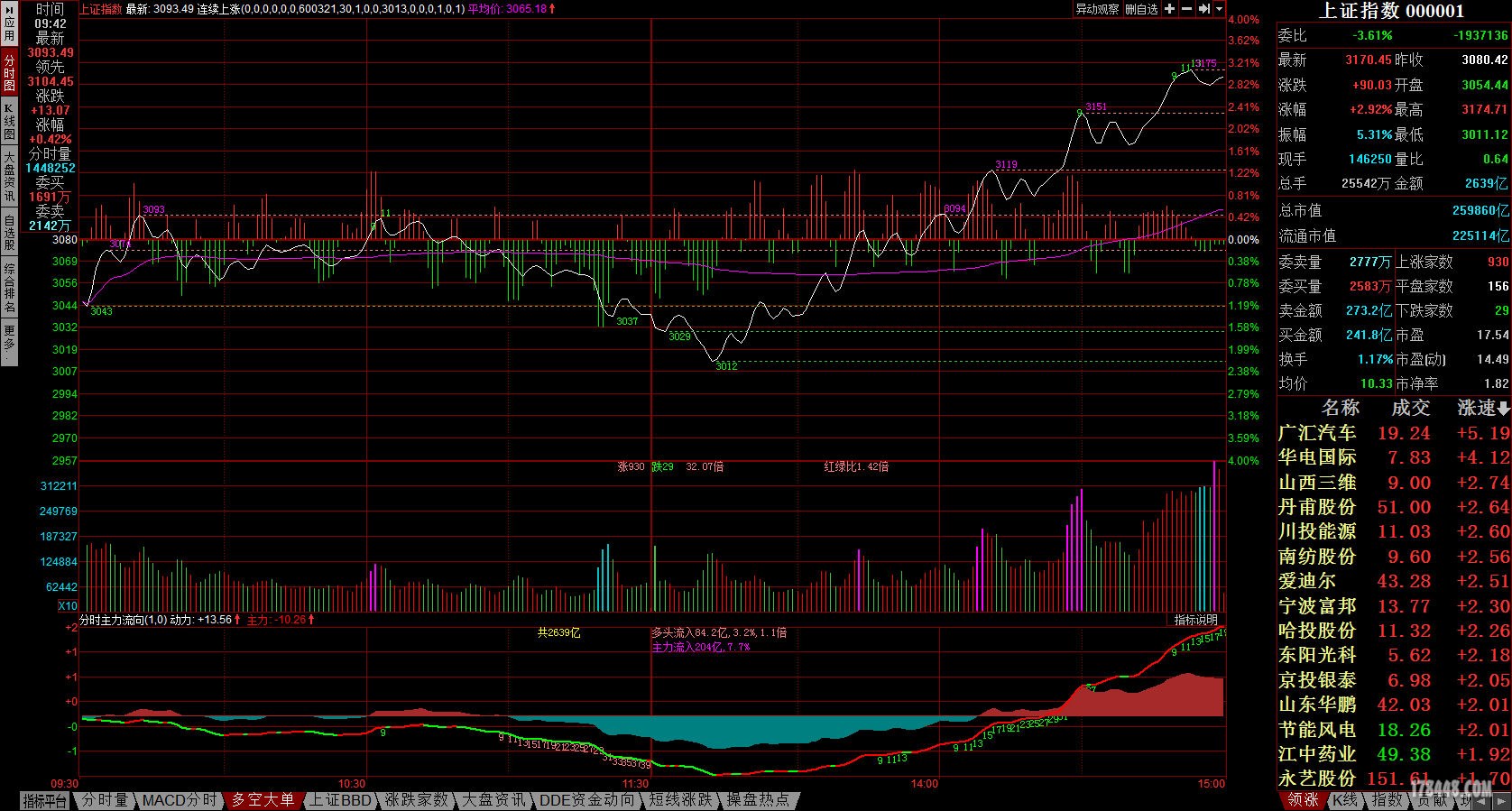Image resolution: width=1512 pixels, height=811 pixels.
Task: Open the 应用 sidebar item
Action: [9, 25]
